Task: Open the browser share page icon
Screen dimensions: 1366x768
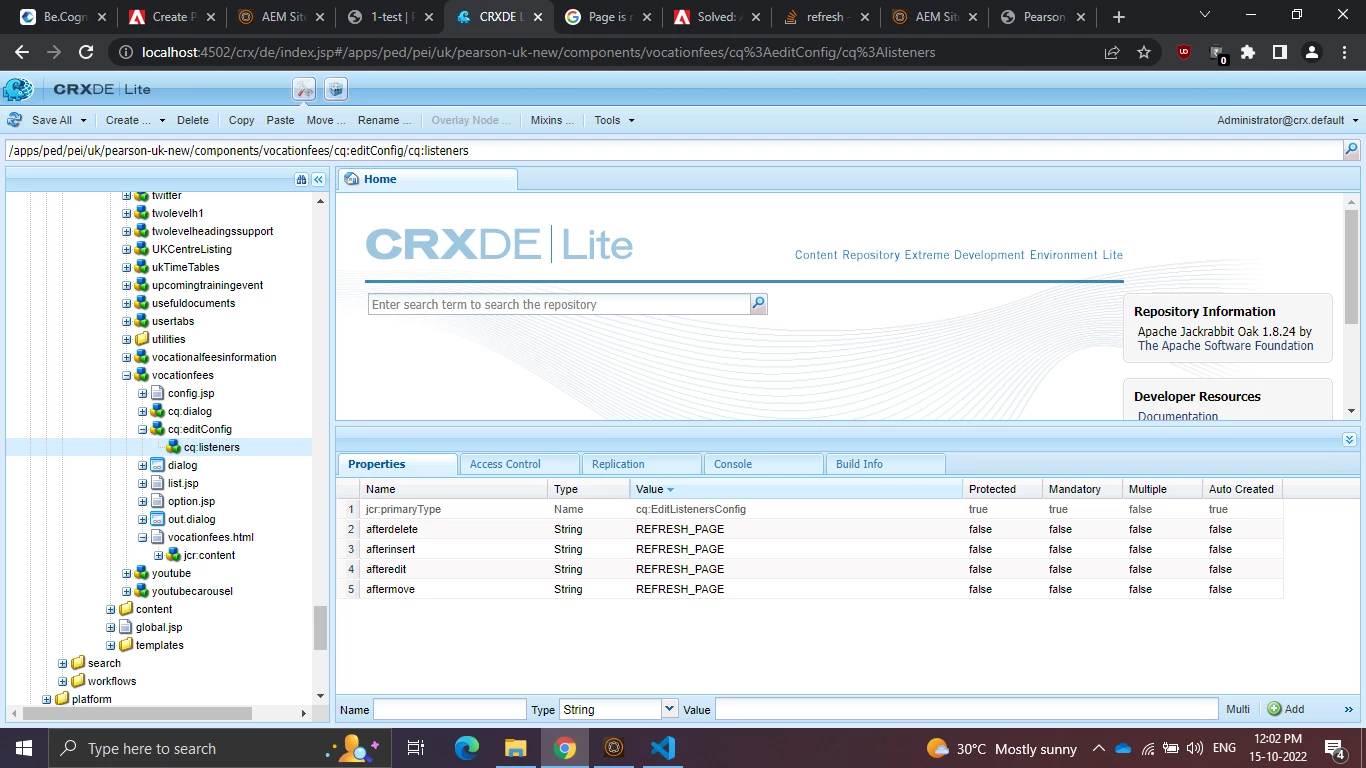Action: [1112, 52]
